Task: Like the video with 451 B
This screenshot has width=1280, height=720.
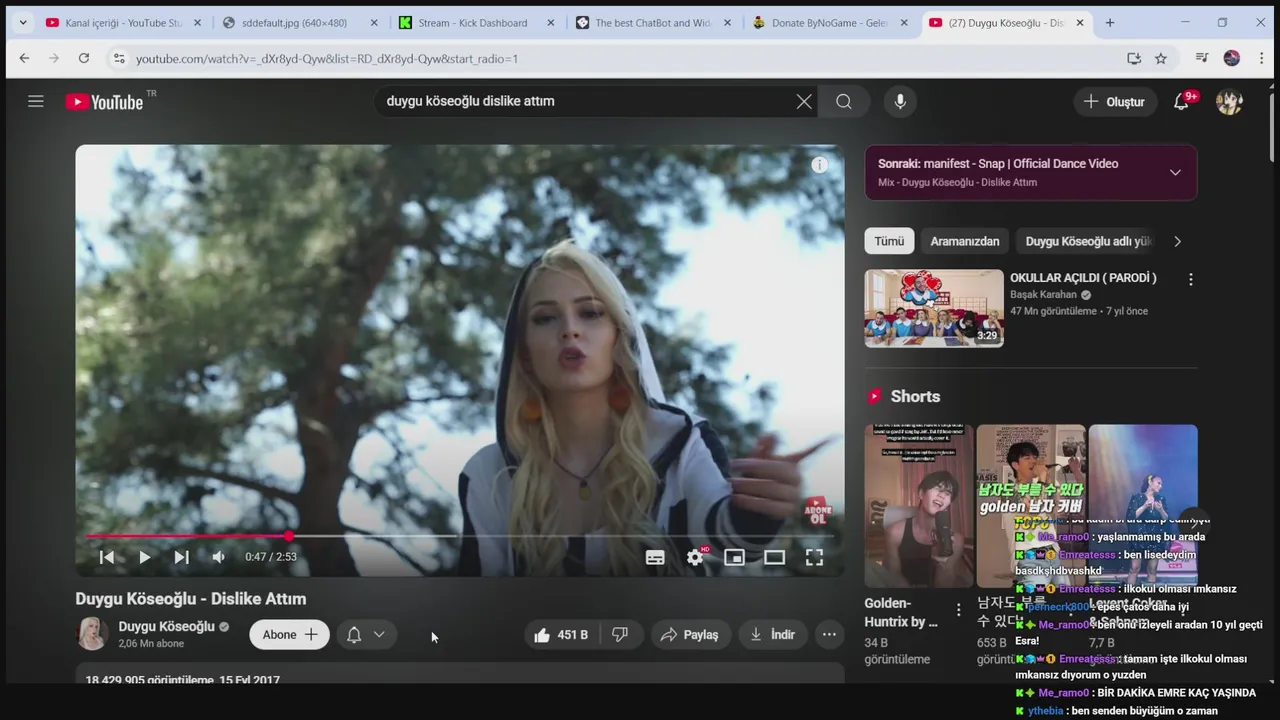Action: click(560, 634)
